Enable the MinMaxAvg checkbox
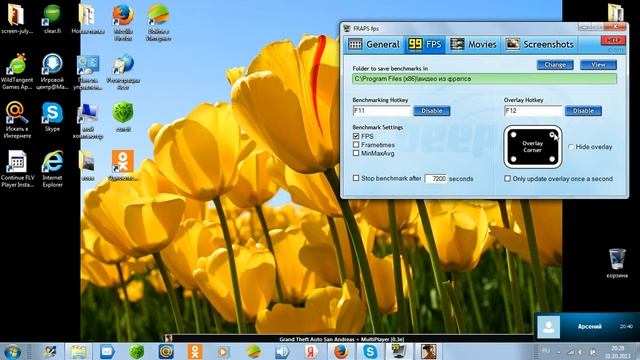640x360 pixels. pyautogui.click(x=356, y=153)
